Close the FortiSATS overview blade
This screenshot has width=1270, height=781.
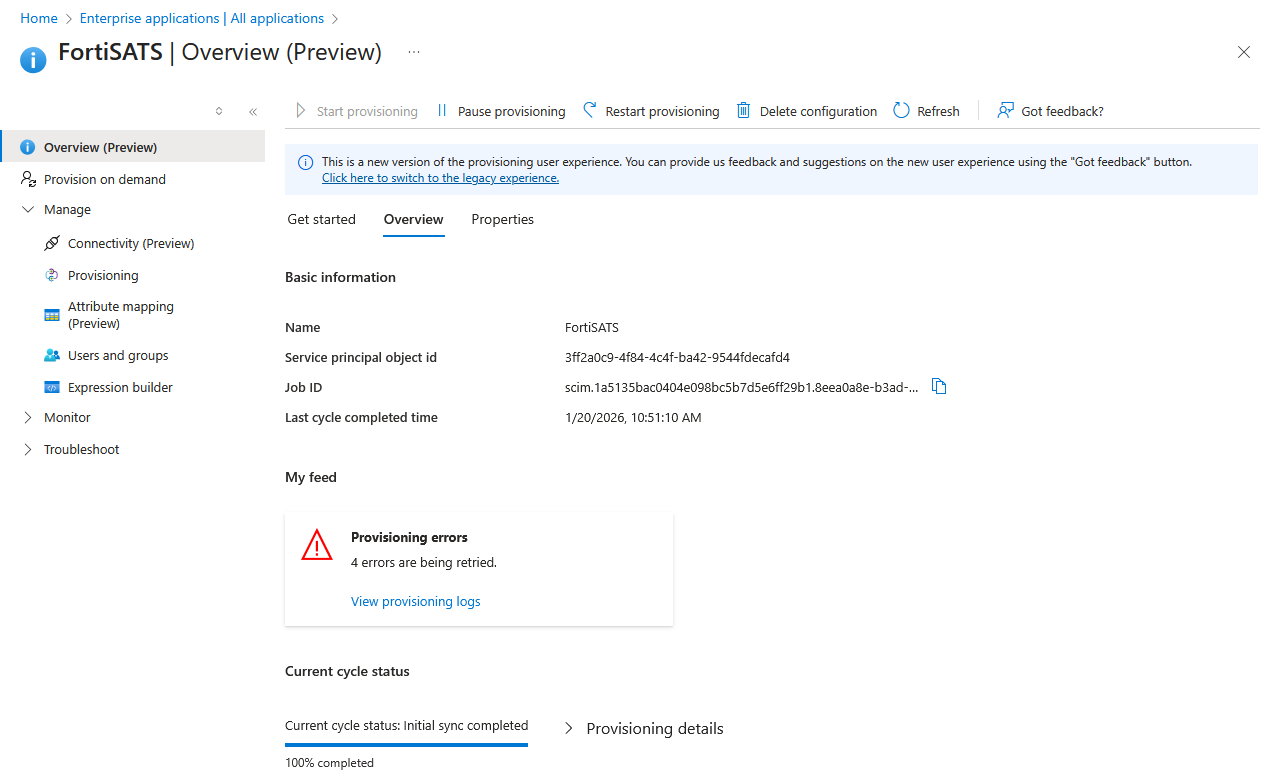1244,52
